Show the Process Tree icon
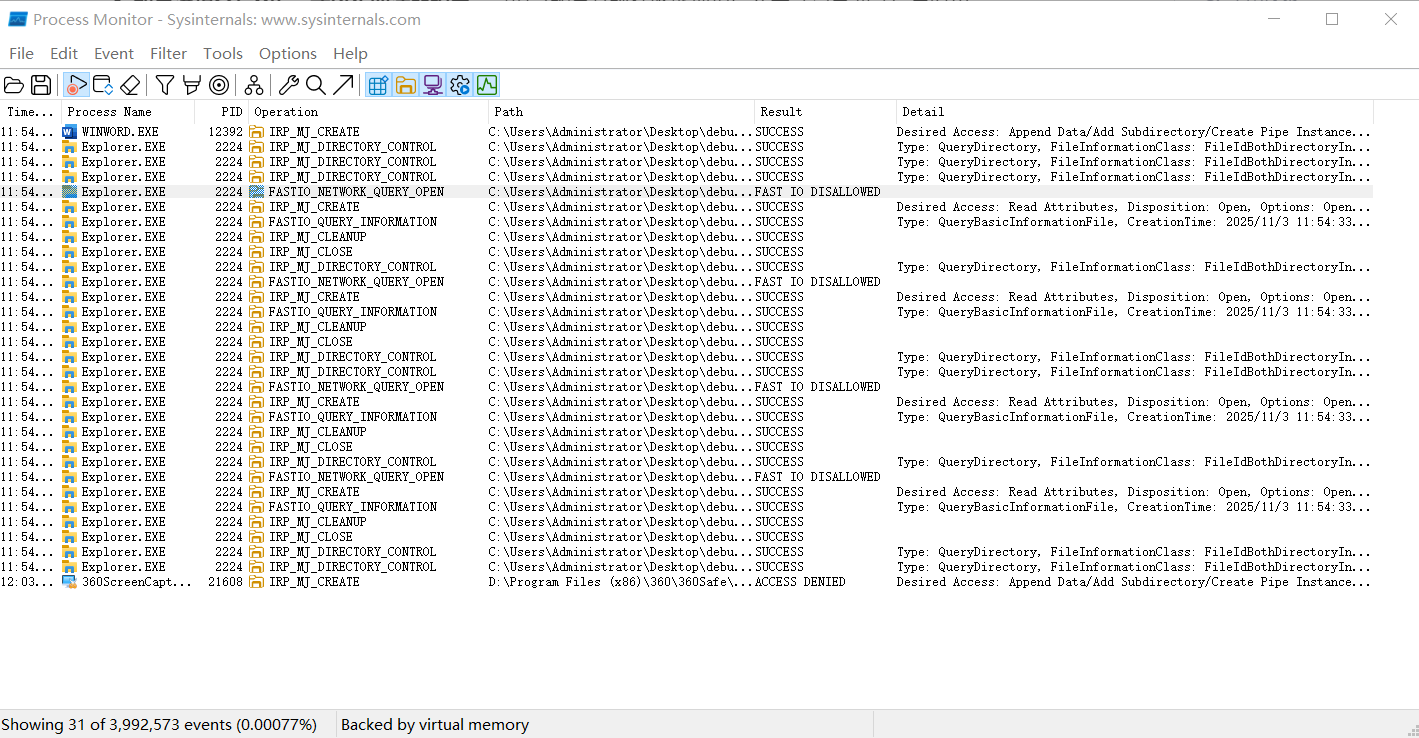The height and width of the screenshot is (738, 1419). tap(254, 85)
